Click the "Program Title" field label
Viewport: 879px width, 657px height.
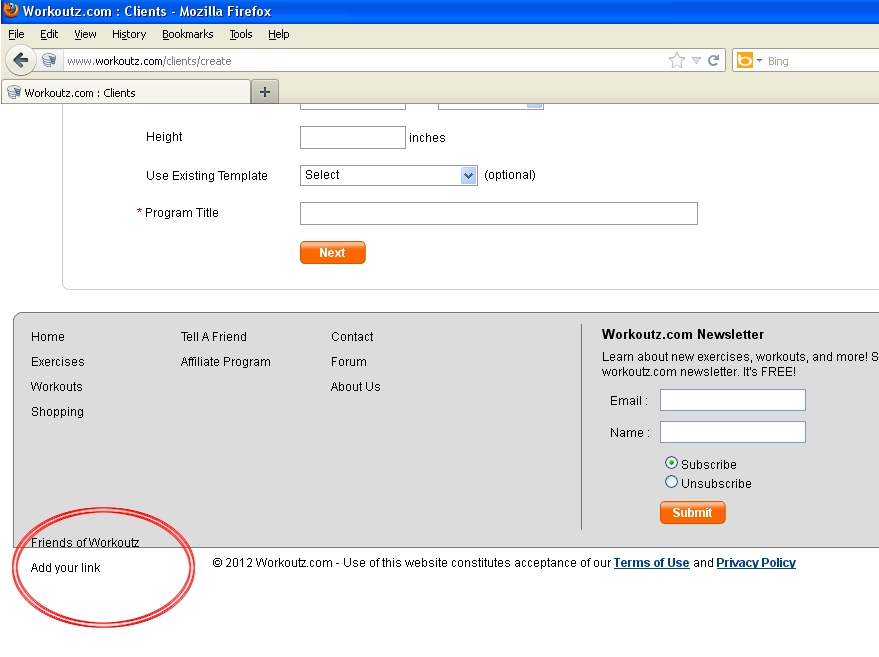coord(182,212)
